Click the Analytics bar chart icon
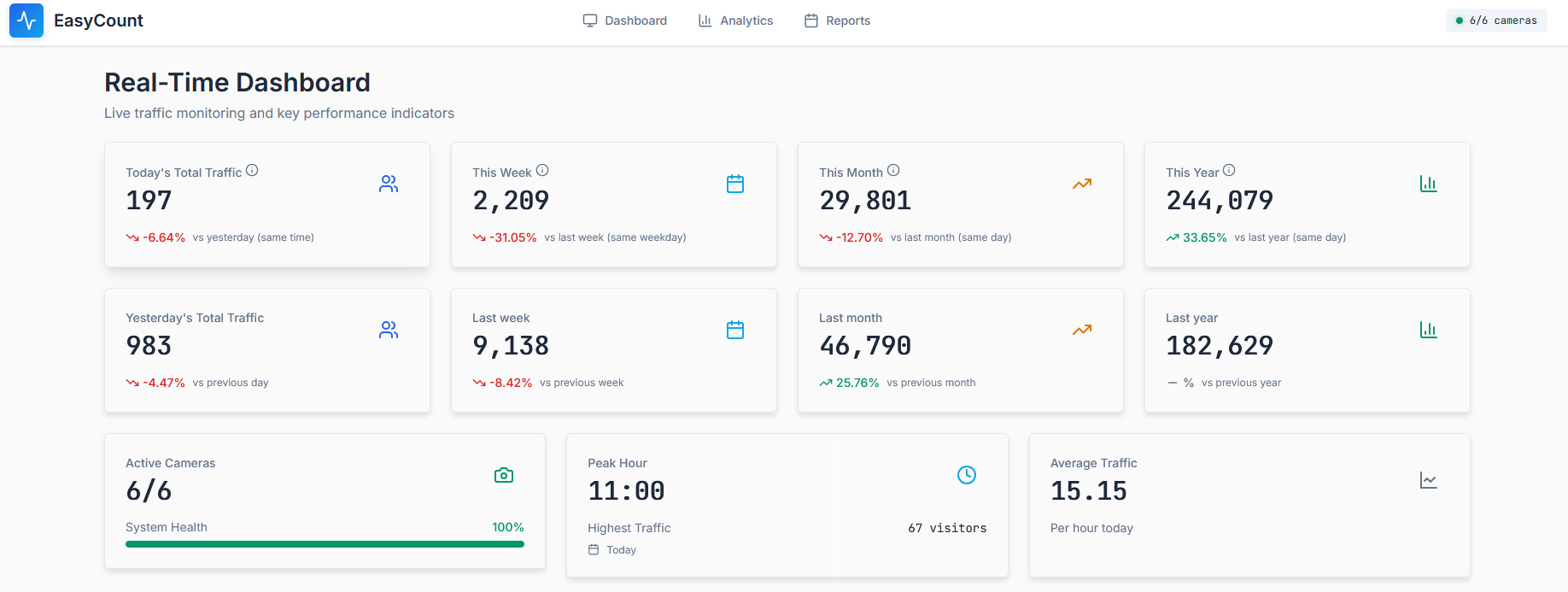 tap(705, 21)
